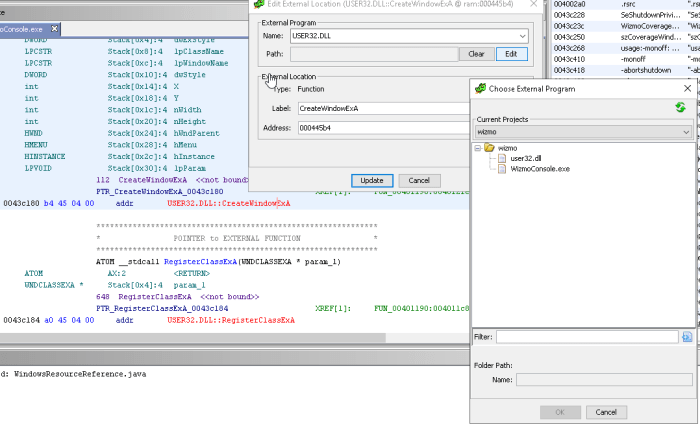Screen dimensions: 700x429
Task: Cancel the Edit External Location dialog
Action: [x=419, y=180]
